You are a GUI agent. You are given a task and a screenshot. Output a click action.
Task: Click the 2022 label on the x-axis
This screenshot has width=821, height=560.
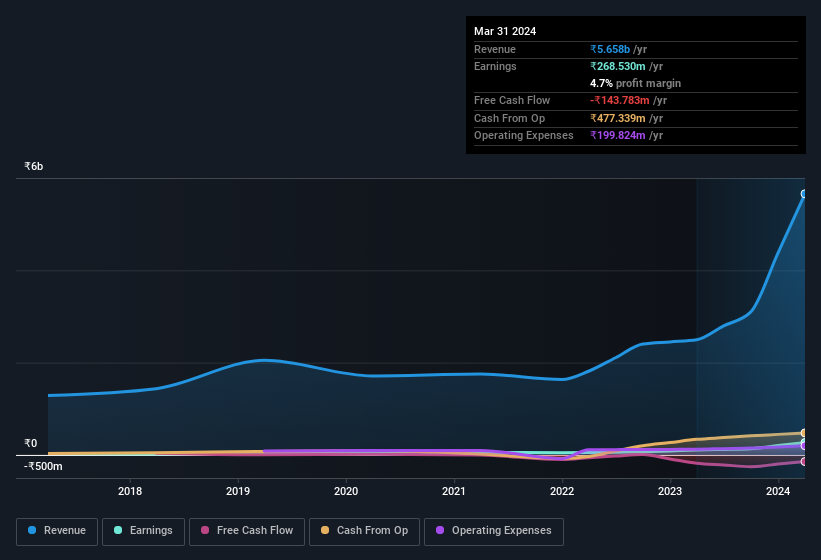(562, 491)
